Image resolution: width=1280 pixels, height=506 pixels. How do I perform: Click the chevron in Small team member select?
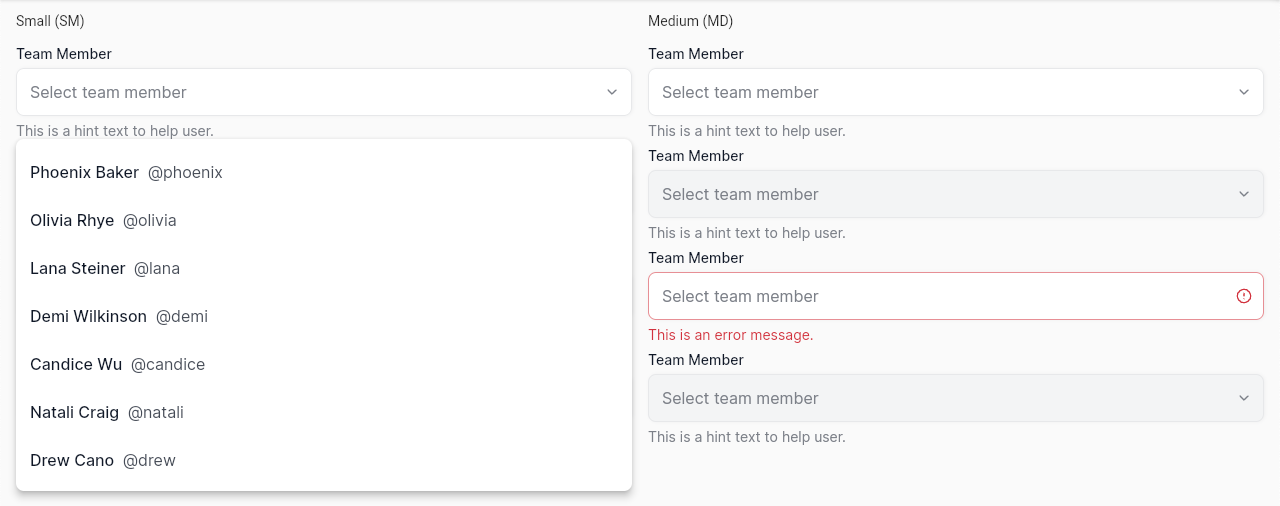pos(612,92)
